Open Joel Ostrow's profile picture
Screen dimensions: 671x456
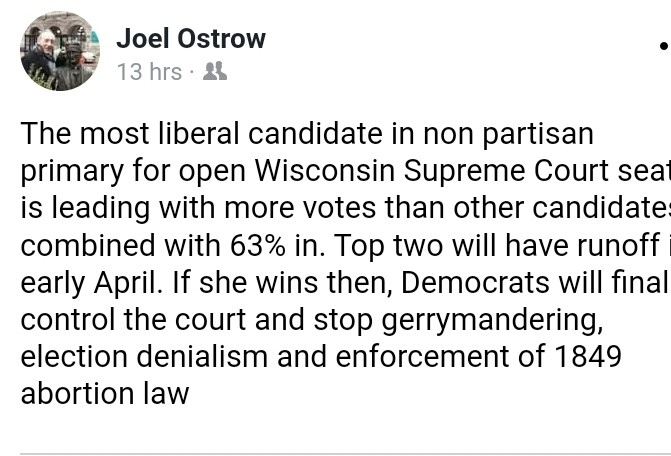[60, 51]
